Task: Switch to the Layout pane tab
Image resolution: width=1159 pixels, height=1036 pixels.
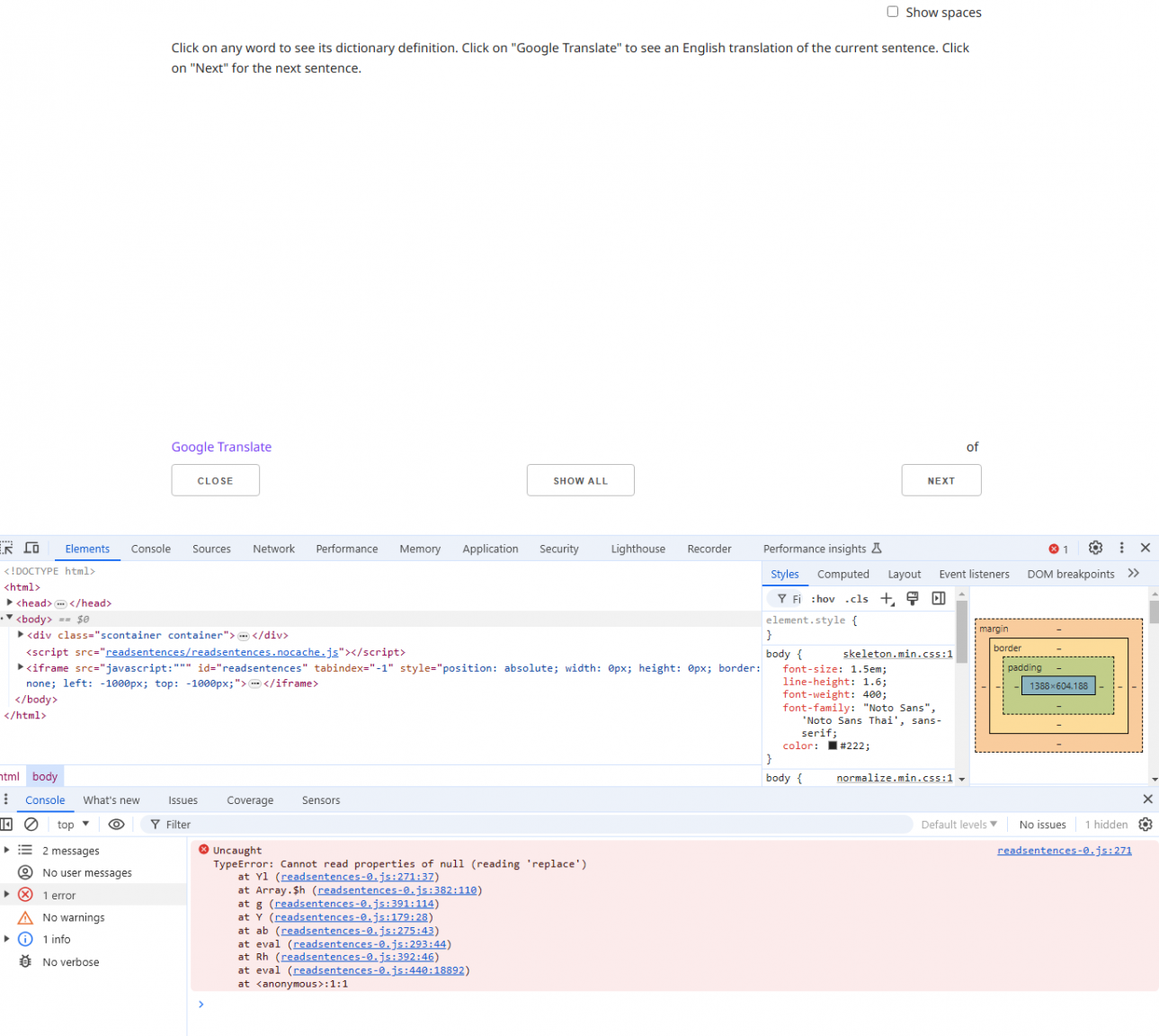Action: pos(905,574)
